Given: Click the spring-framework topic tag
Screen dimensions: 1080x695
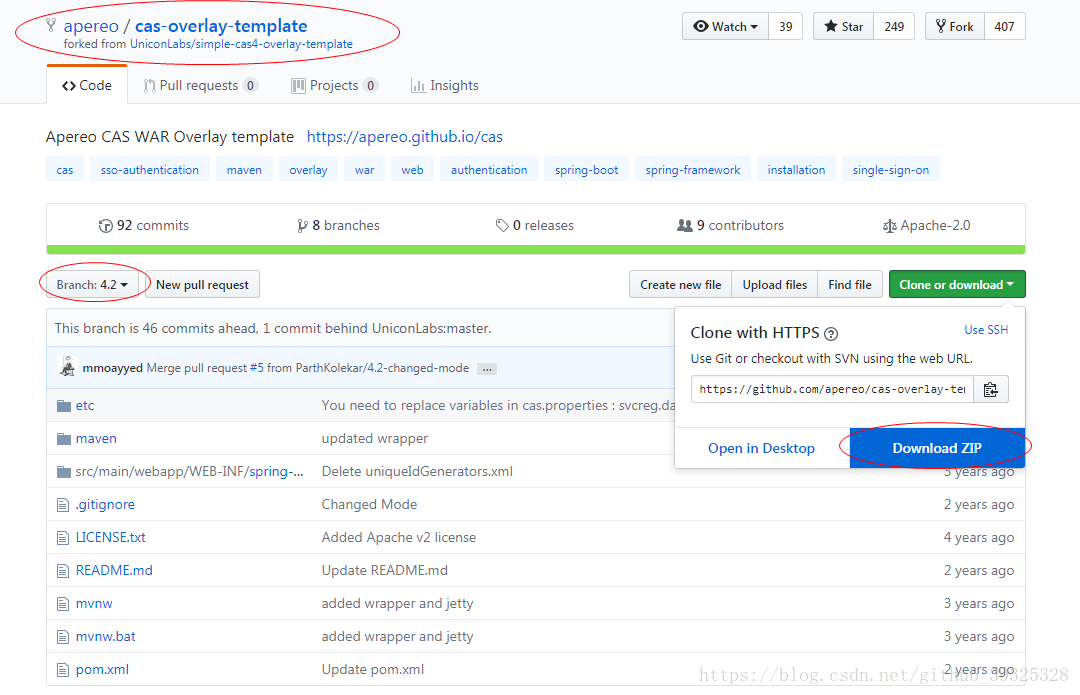Looking at the screenshot, I should click(x=693, y=169).
